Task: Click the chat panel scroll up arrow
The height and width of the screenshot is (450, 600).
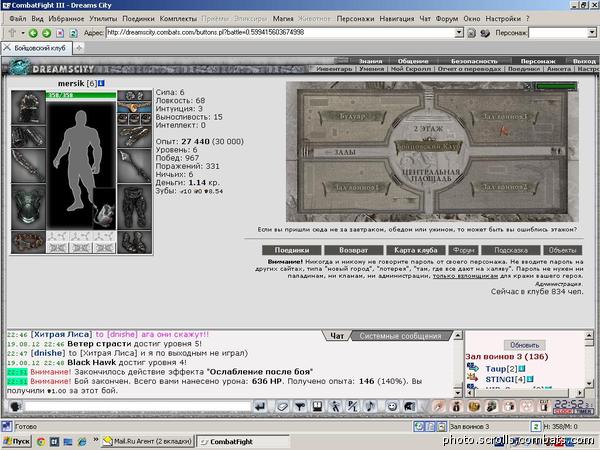Action: pos(458,336)
